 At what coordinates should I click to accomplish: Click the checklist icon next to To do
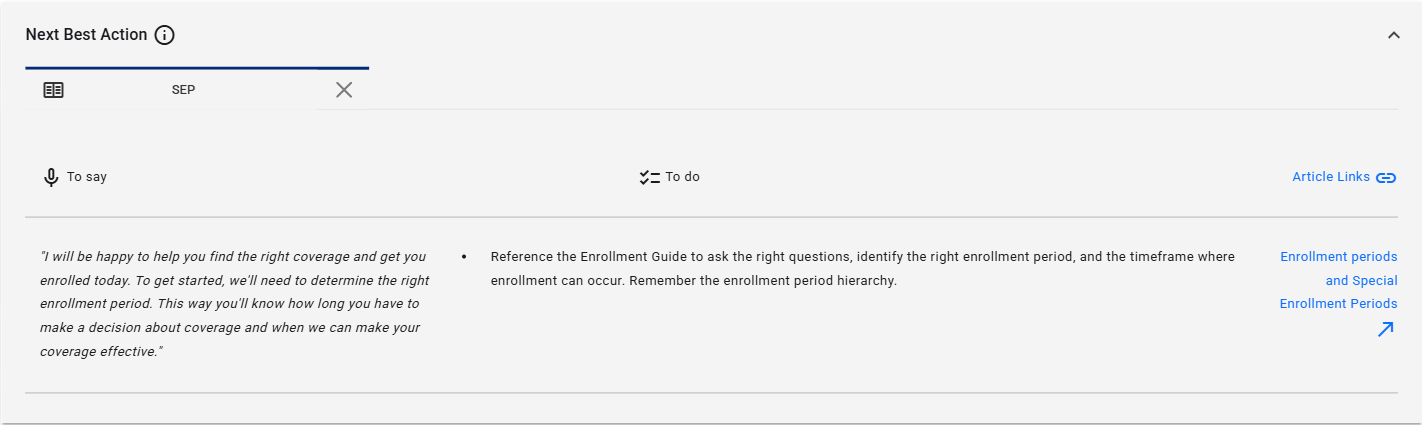pos(650,177)
